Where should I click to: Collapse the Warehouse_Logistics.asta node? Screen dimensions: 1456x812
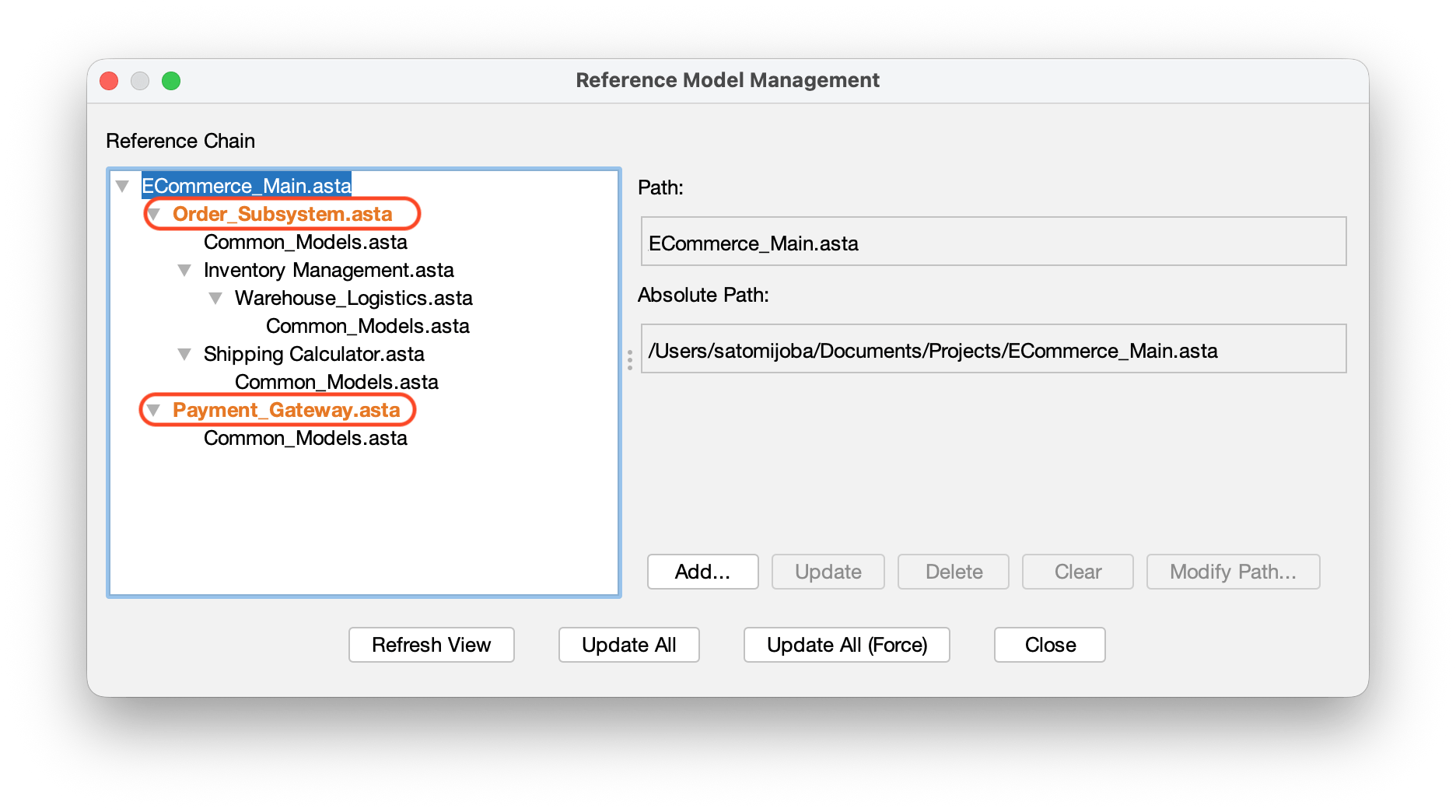click(x=215, y=298)
